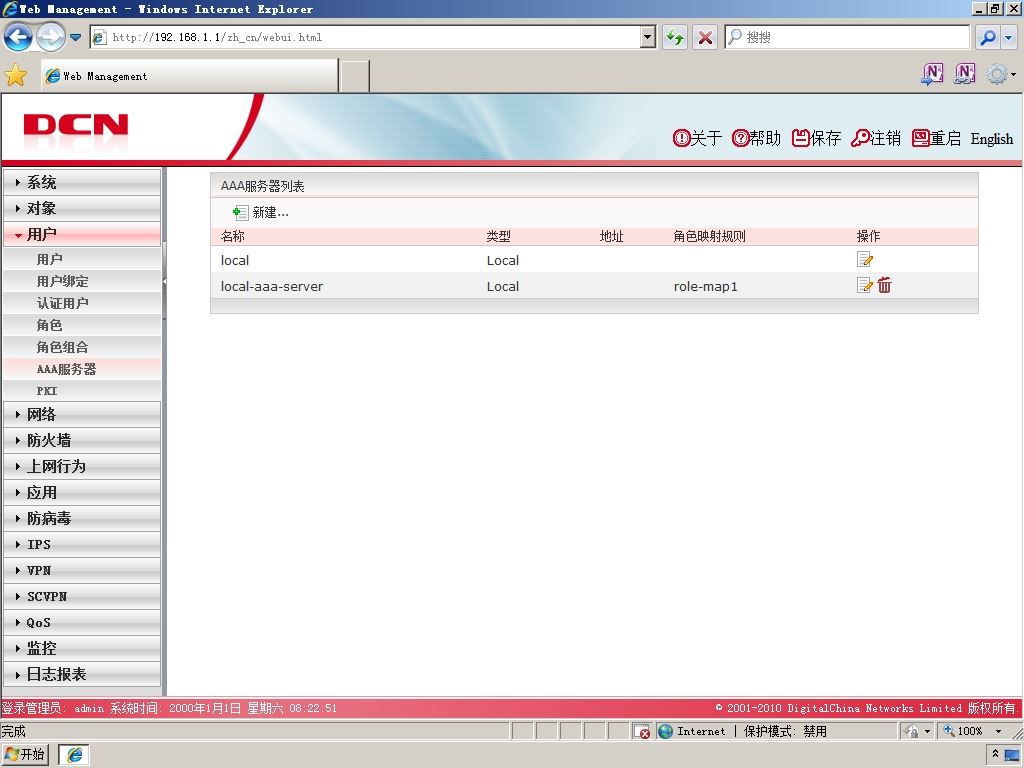Image resolution: width=1024 pixels, height=768 pixels.
Task: Open the 角色 submenu item
Action: [x=82, y=325]
